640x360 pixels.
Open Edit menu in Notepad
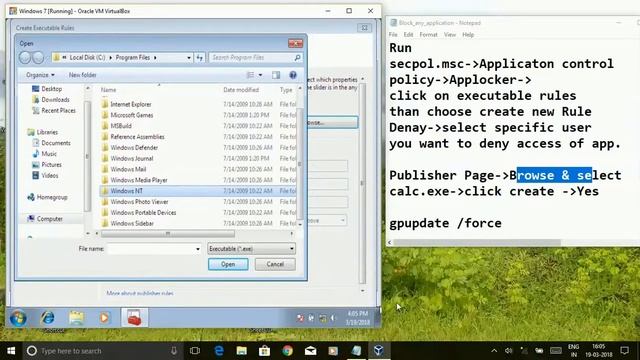(x=408, y=35)
